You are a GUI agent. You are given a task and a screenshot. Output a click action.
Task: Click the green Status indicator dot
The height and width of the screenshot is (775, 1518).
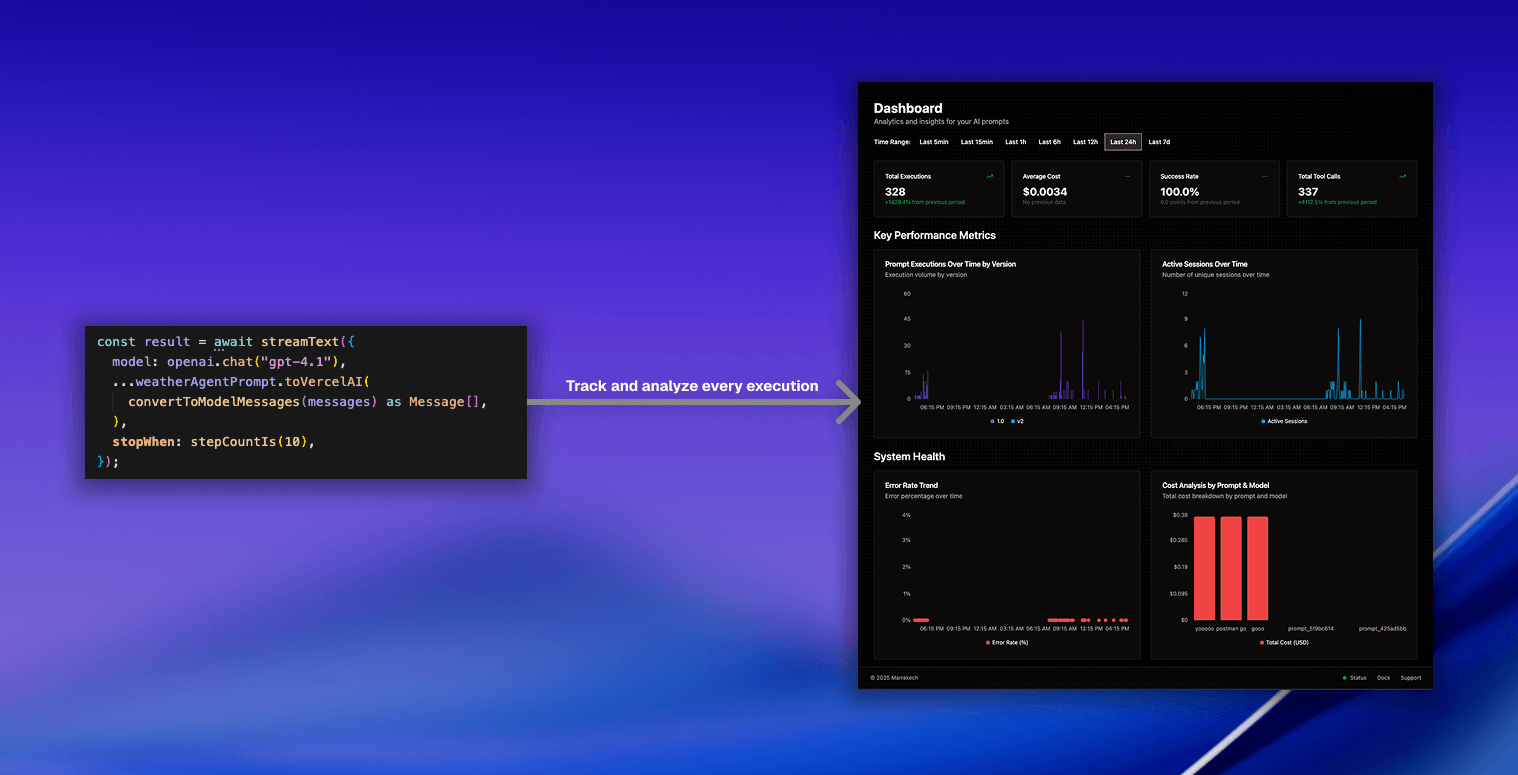1344,678
